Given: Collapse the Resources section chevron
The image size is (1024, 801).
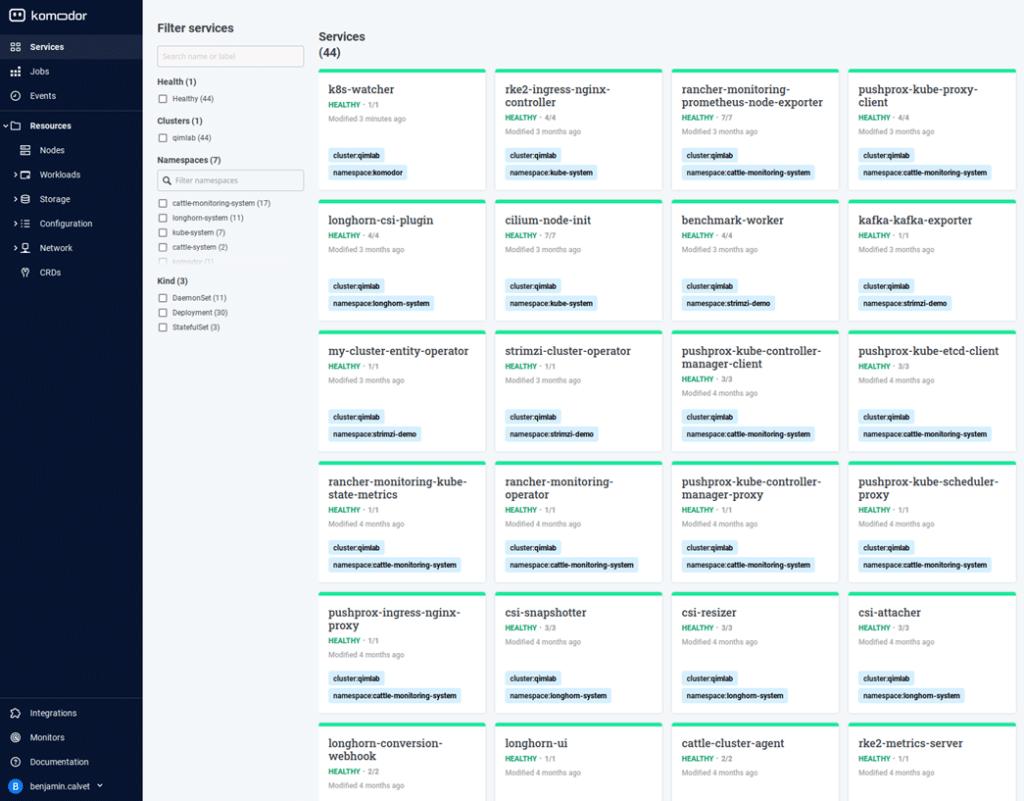Looking at the screenshot, I should tap(6, 126).
